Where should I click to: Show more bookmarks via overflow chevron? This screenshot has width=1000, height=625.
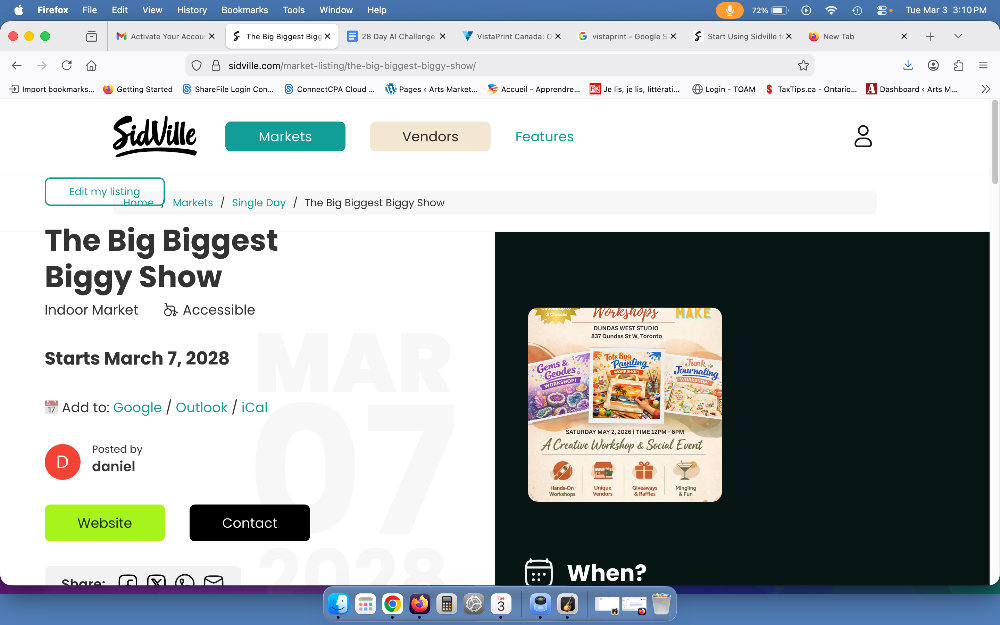pos(986,89)
